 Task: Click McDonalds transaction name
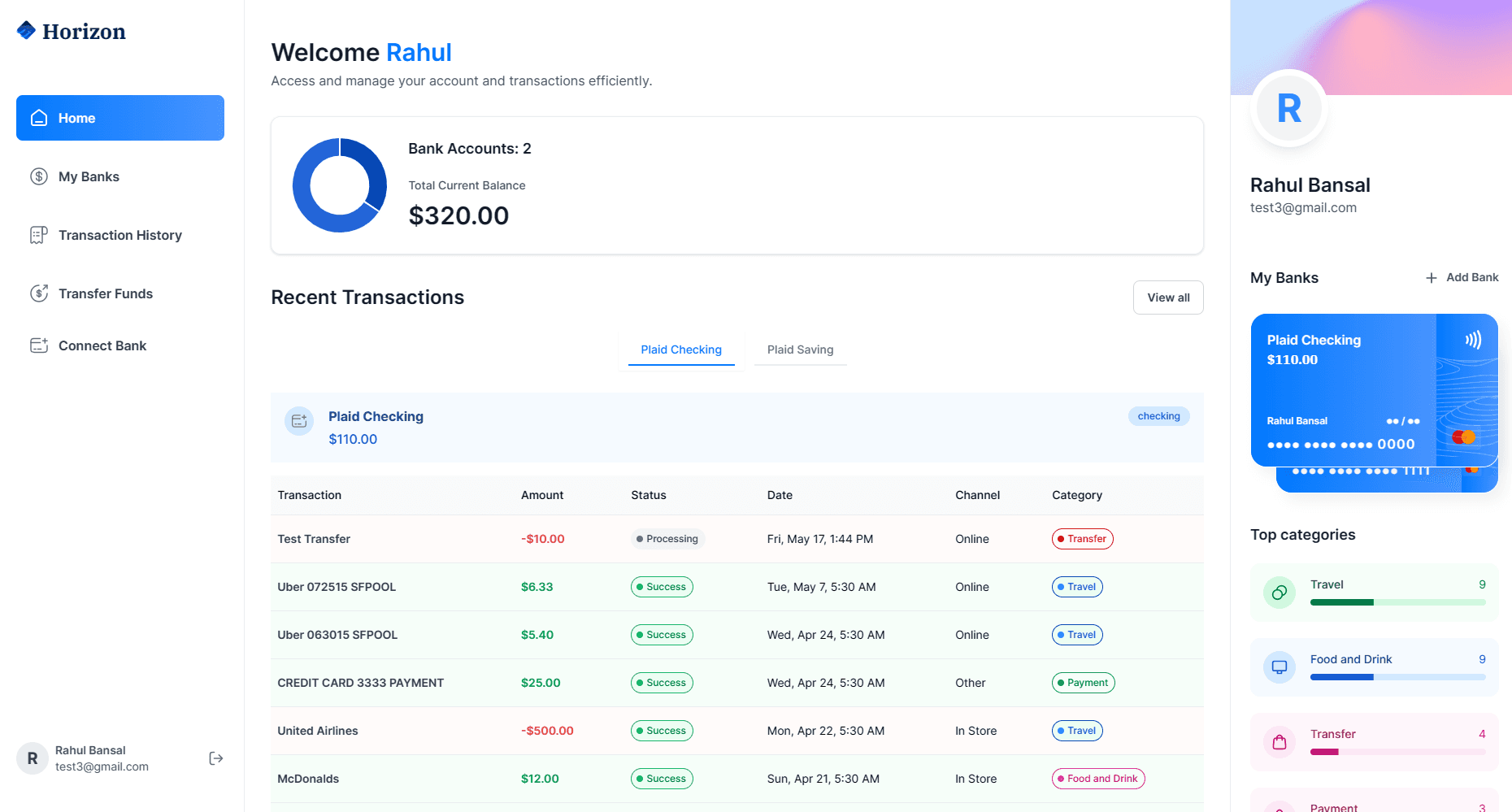308,779
